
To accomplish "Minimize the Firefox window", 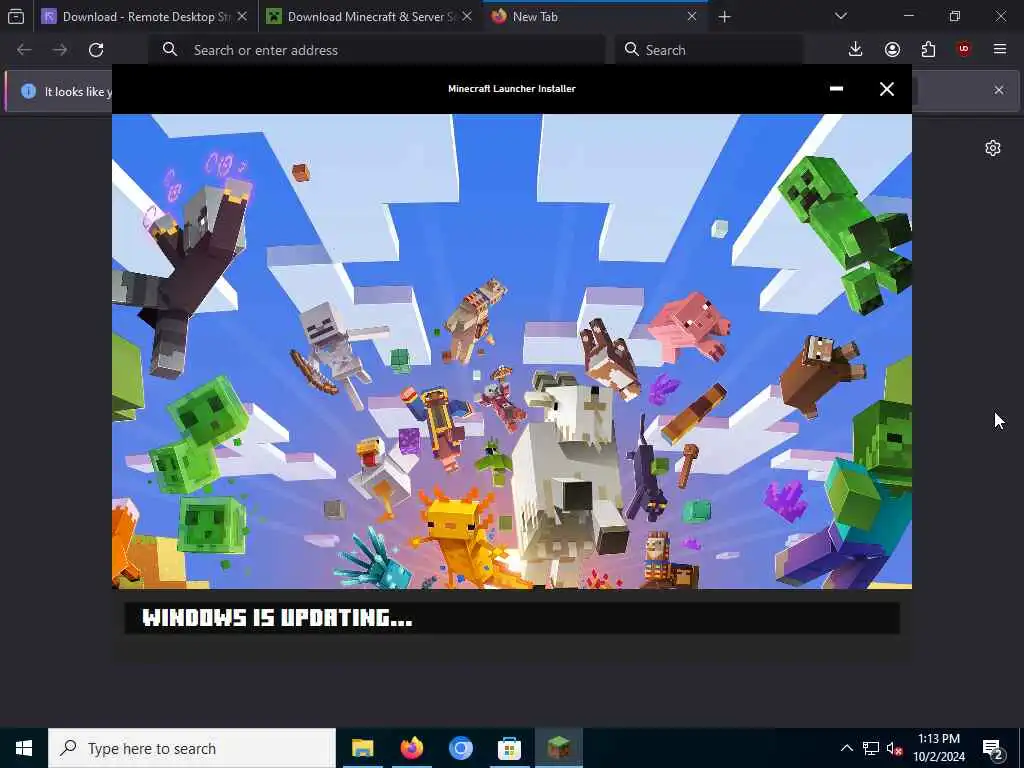I will click(x=908, y=16).
